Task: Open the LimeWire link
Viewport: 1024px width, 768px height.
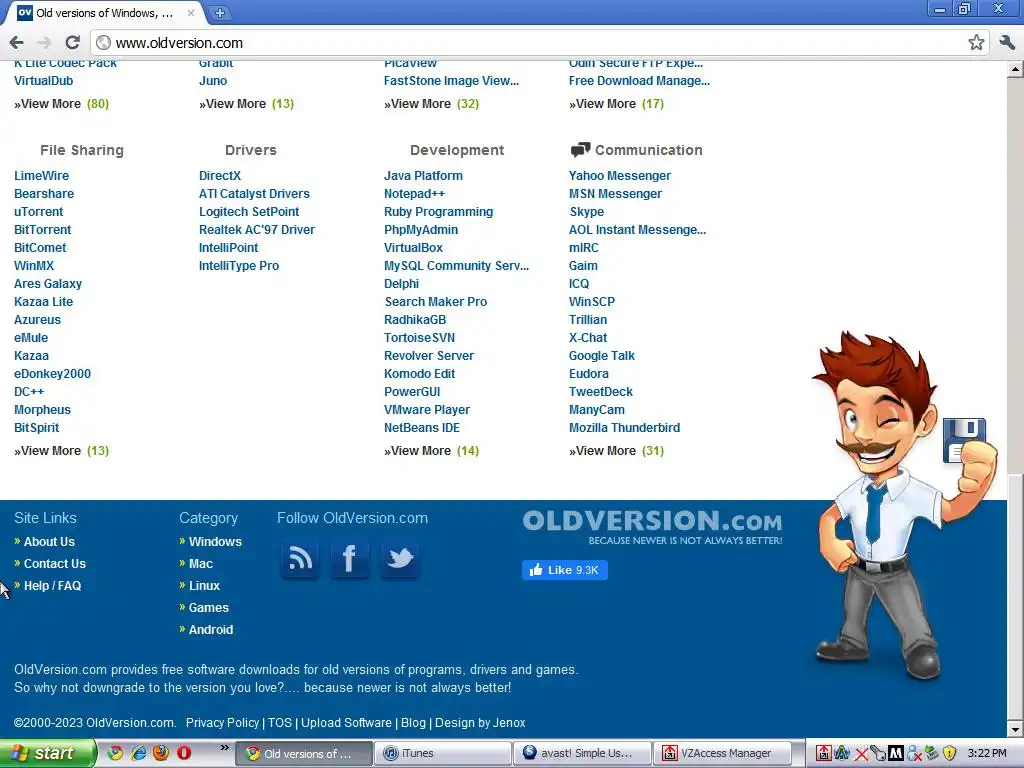Action: click(41, 176)
